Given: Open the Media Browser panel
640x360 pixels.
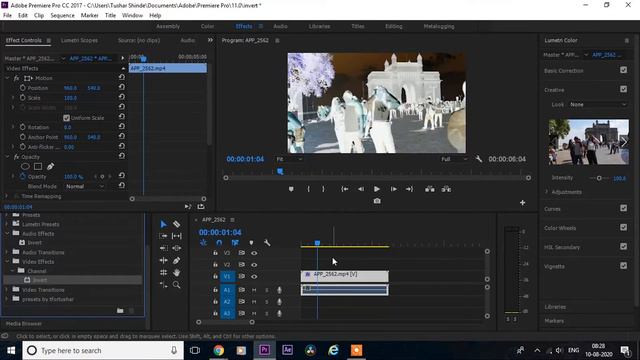Looking at the screenshot, I should click(x=24, y=324).
